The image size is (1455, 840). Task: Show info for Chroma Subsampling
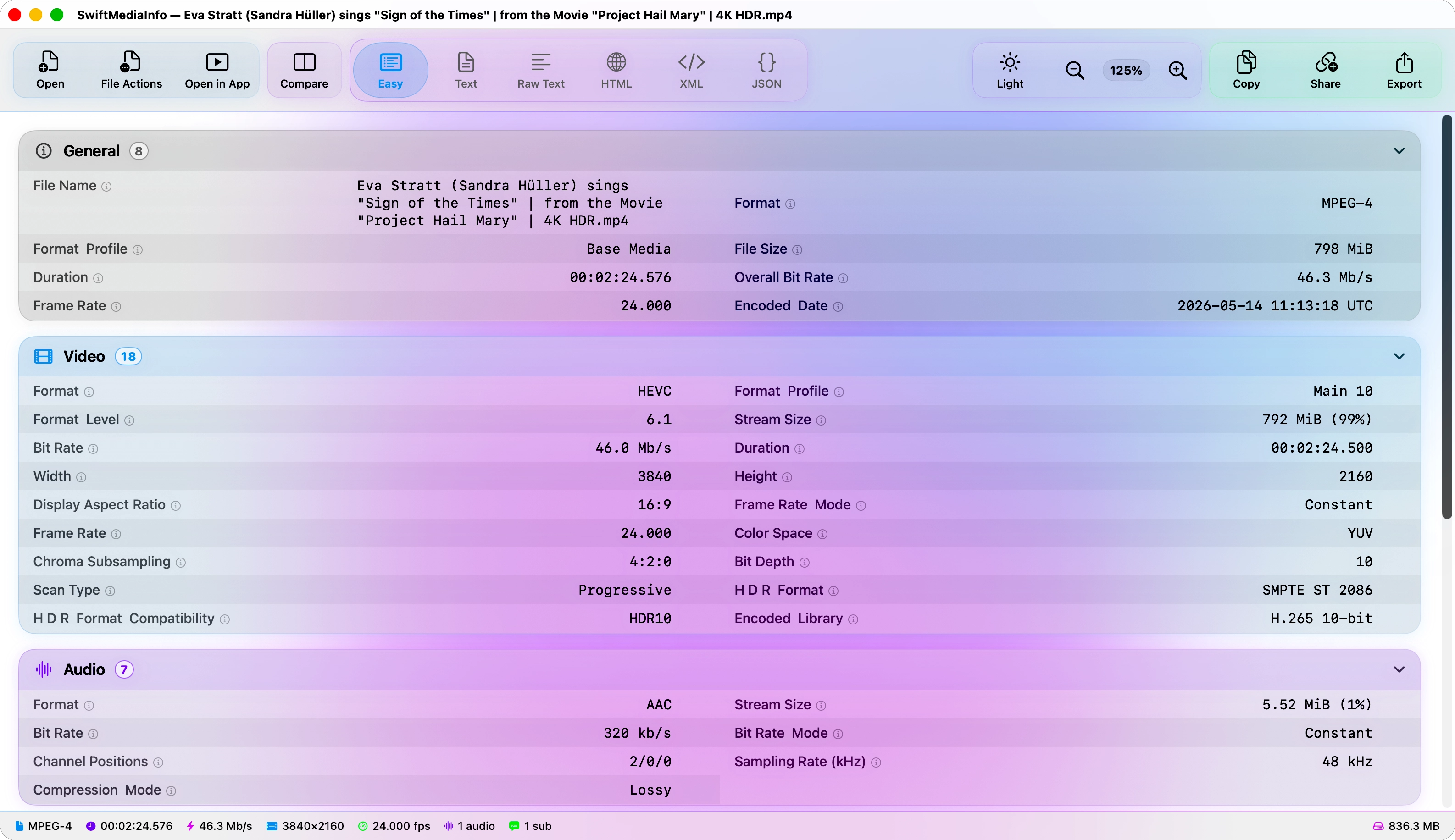coord(181,563)
